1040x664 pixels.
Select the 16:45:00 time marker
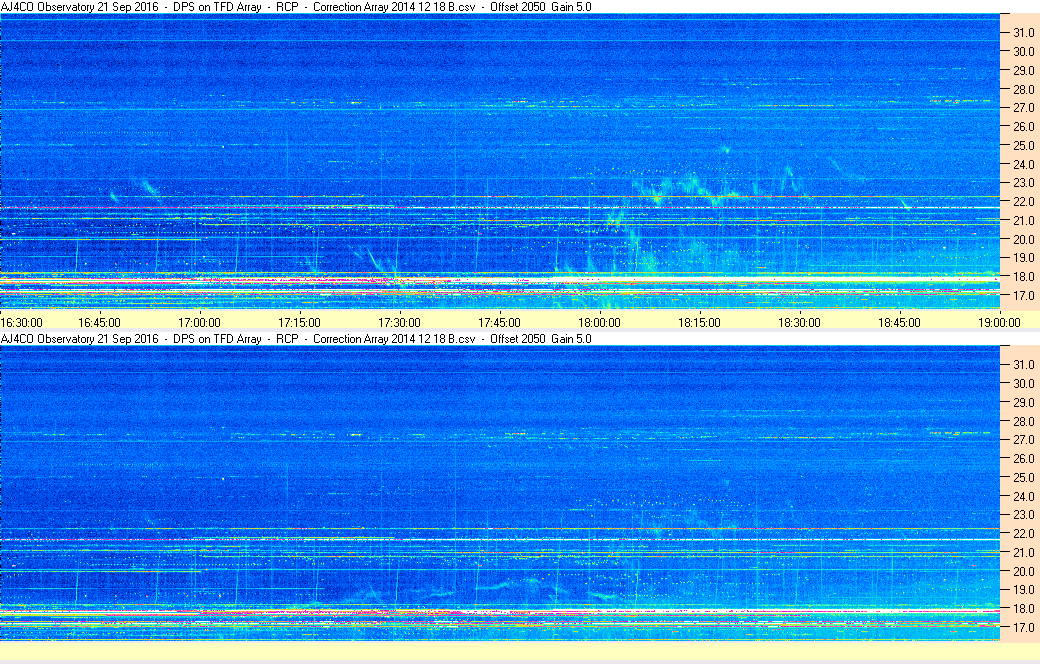pyautogui.click(x=99, y=322)
